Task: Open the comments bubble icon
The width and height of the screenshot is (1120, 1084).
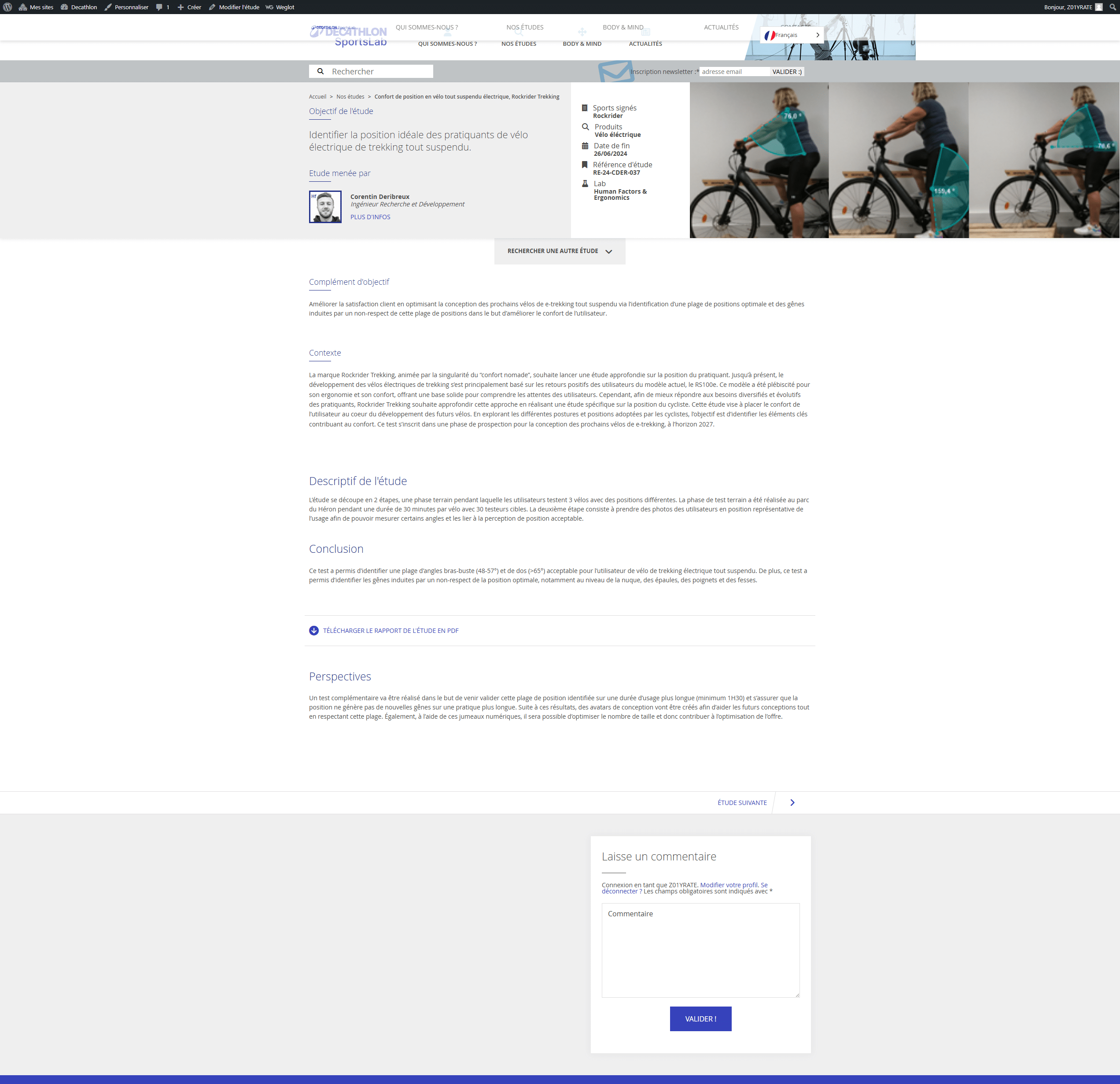Action: [159, 7]
